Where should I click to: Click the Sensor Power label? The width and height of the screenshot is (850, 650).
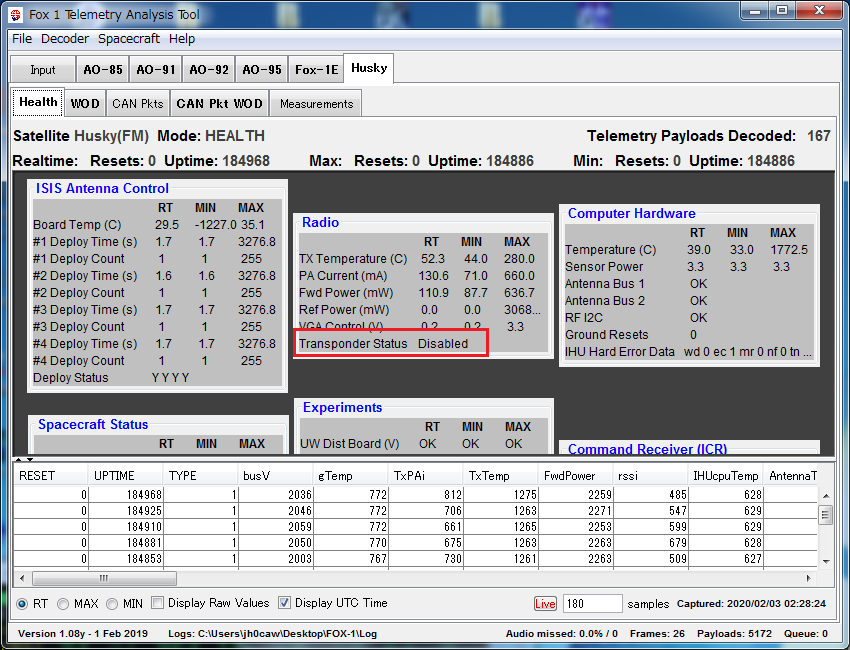click(x=604, y=267)
